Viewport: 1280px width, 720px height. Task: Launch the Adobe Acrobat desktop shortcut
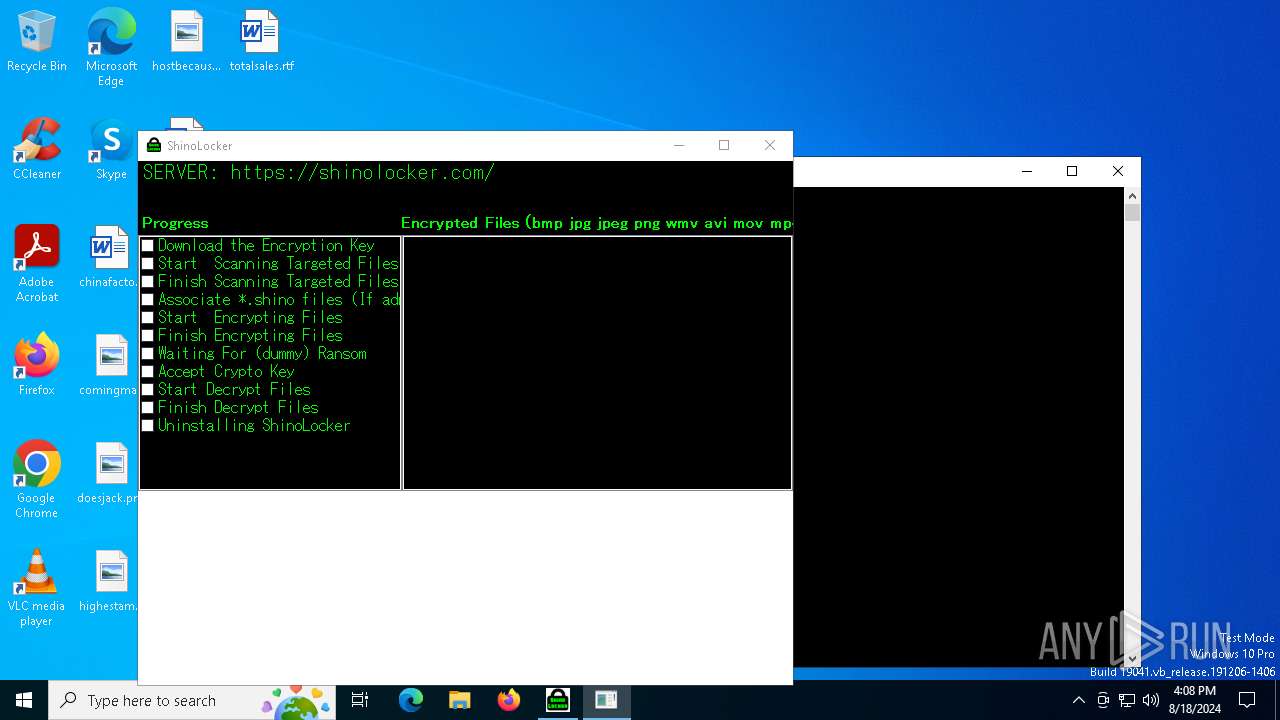37,265
